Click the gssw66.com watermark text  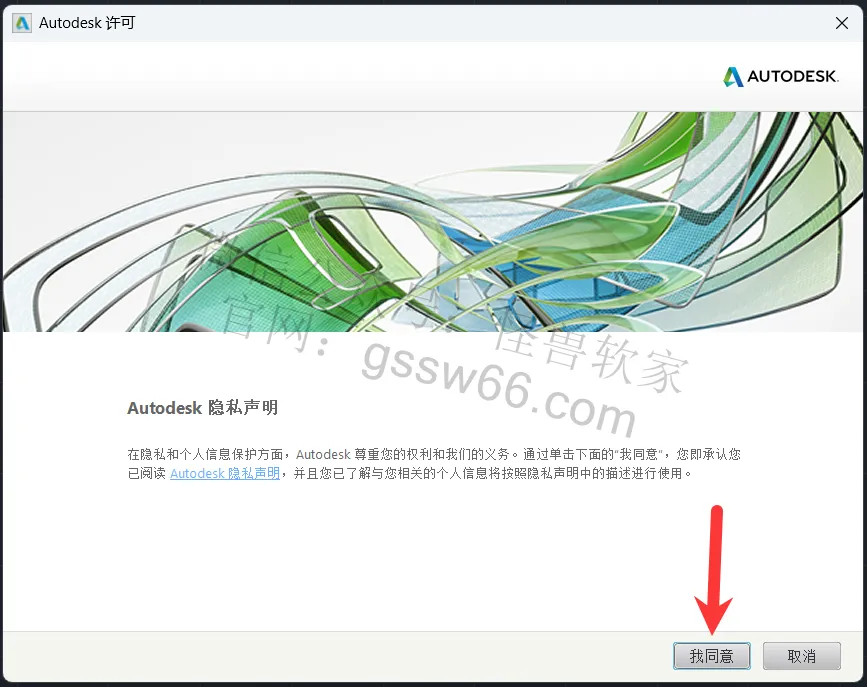click(498, 387)
